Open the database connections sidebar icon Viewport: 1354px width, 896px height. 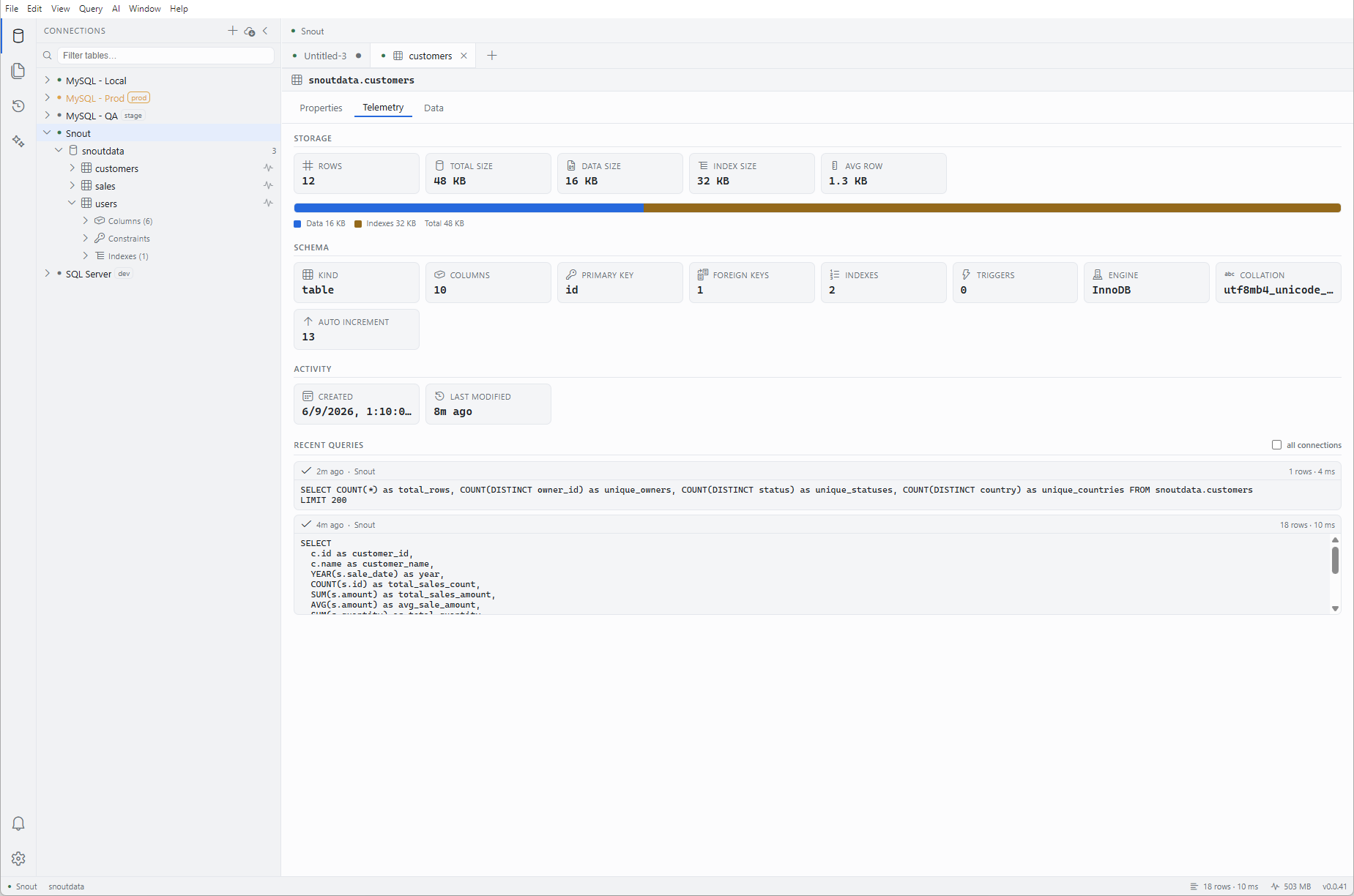coord(18,36)
